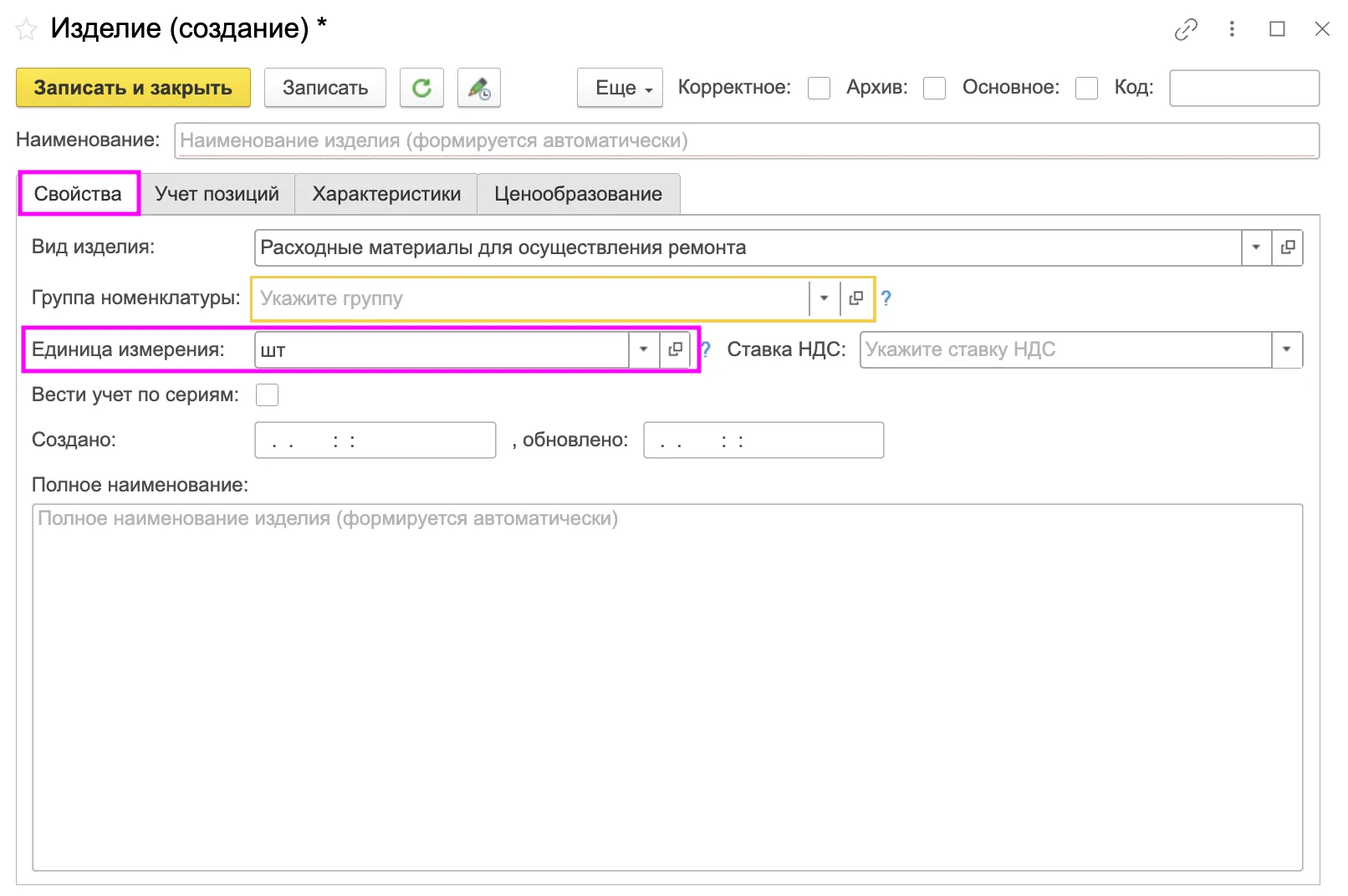
Task: Switch to the Свойства tab
Action: click(x=78, y=194)
